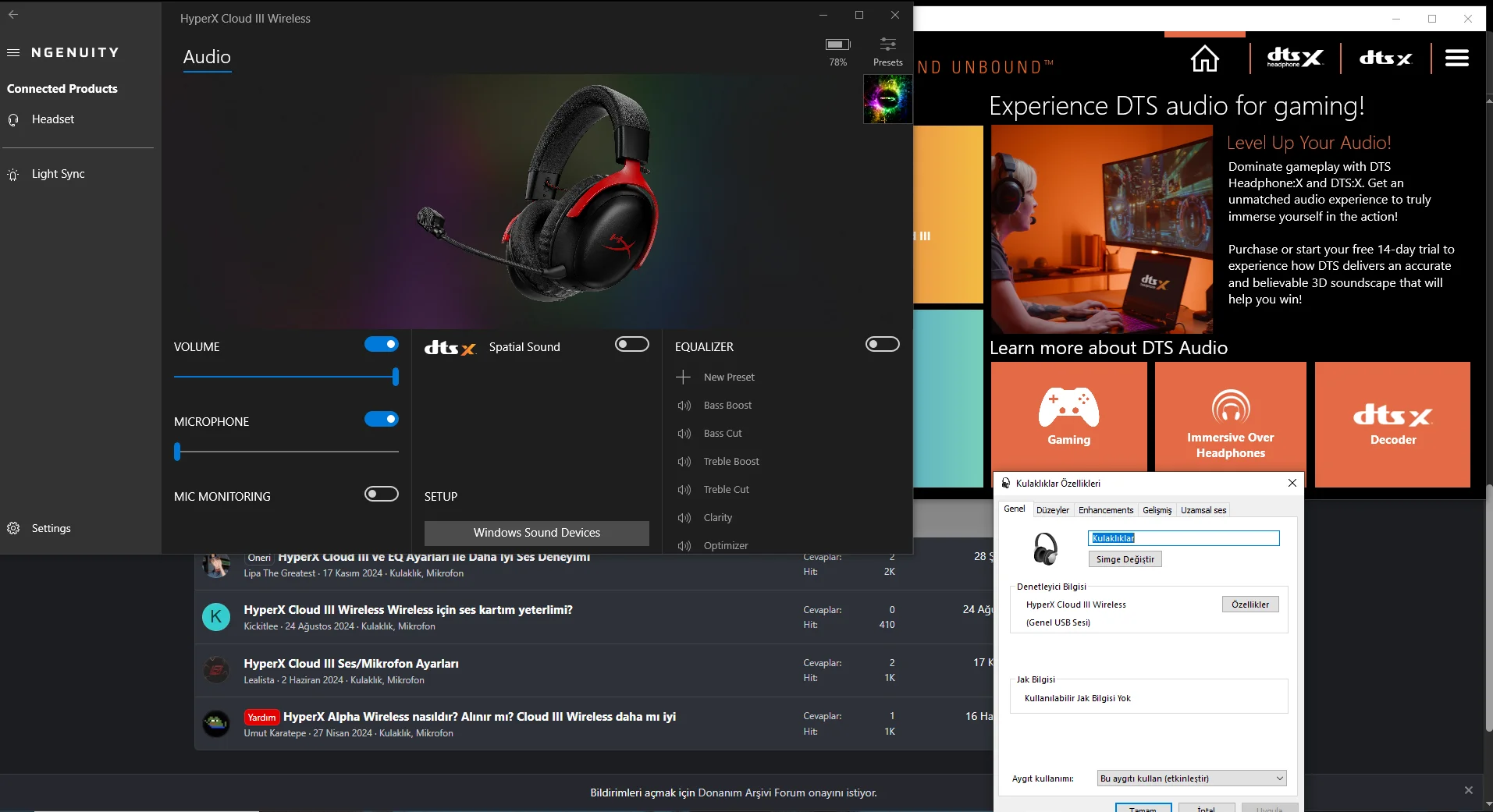Switch to the Düzeyler tab
1493x812 pixels.
coord(1053,510)
